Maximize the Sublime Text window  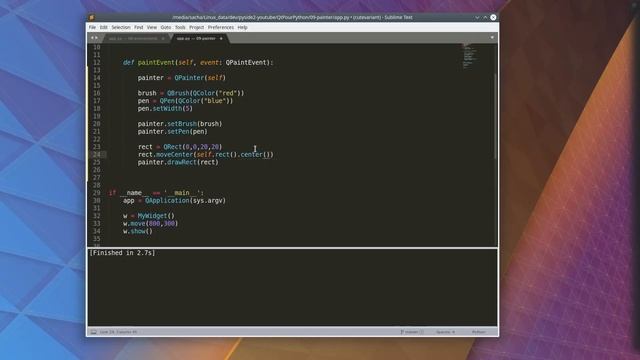pos(485,18)
